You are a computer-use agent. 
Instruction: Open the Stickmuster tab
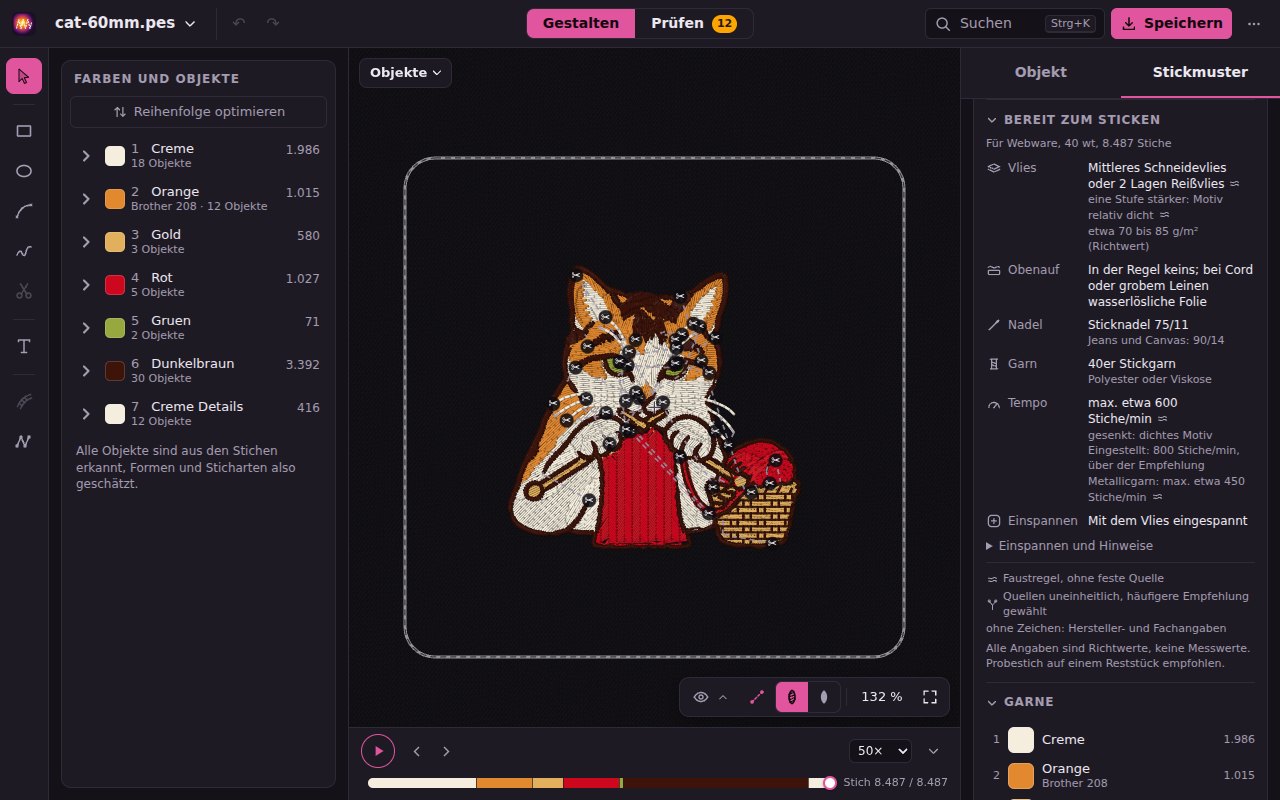[x=1200, y=72]
